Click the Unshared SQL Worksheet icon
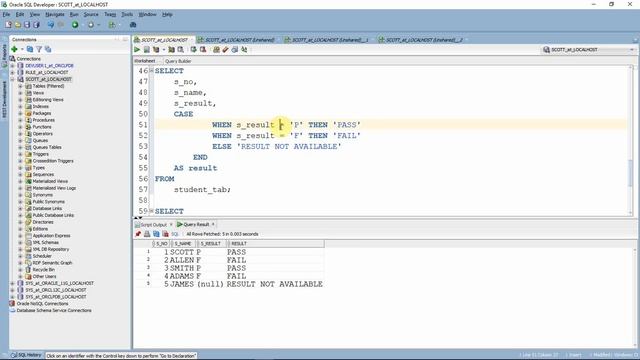Image resolution: width=640 pixels, height=360 pixels. click(x=216, y=50)
